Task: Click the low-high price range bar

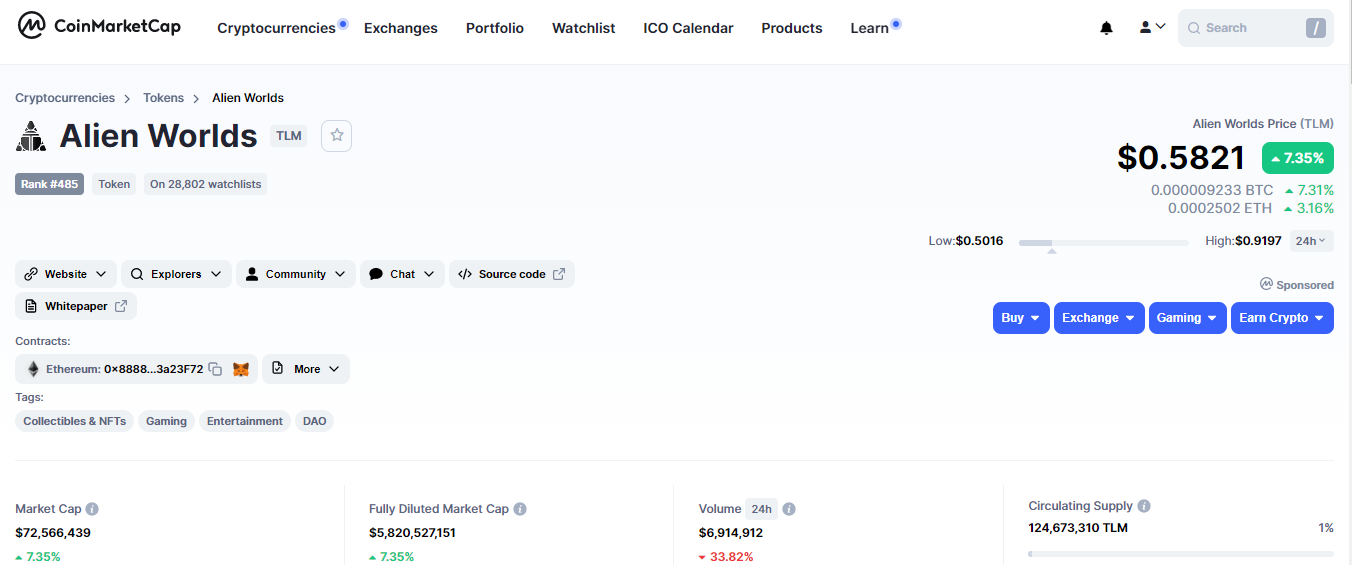Action: pos(1103,243)
